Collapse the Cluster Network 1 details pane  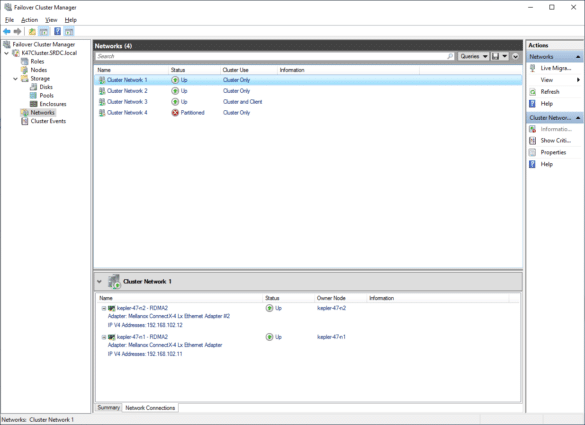pyautogui.click(x=99, y=282)
